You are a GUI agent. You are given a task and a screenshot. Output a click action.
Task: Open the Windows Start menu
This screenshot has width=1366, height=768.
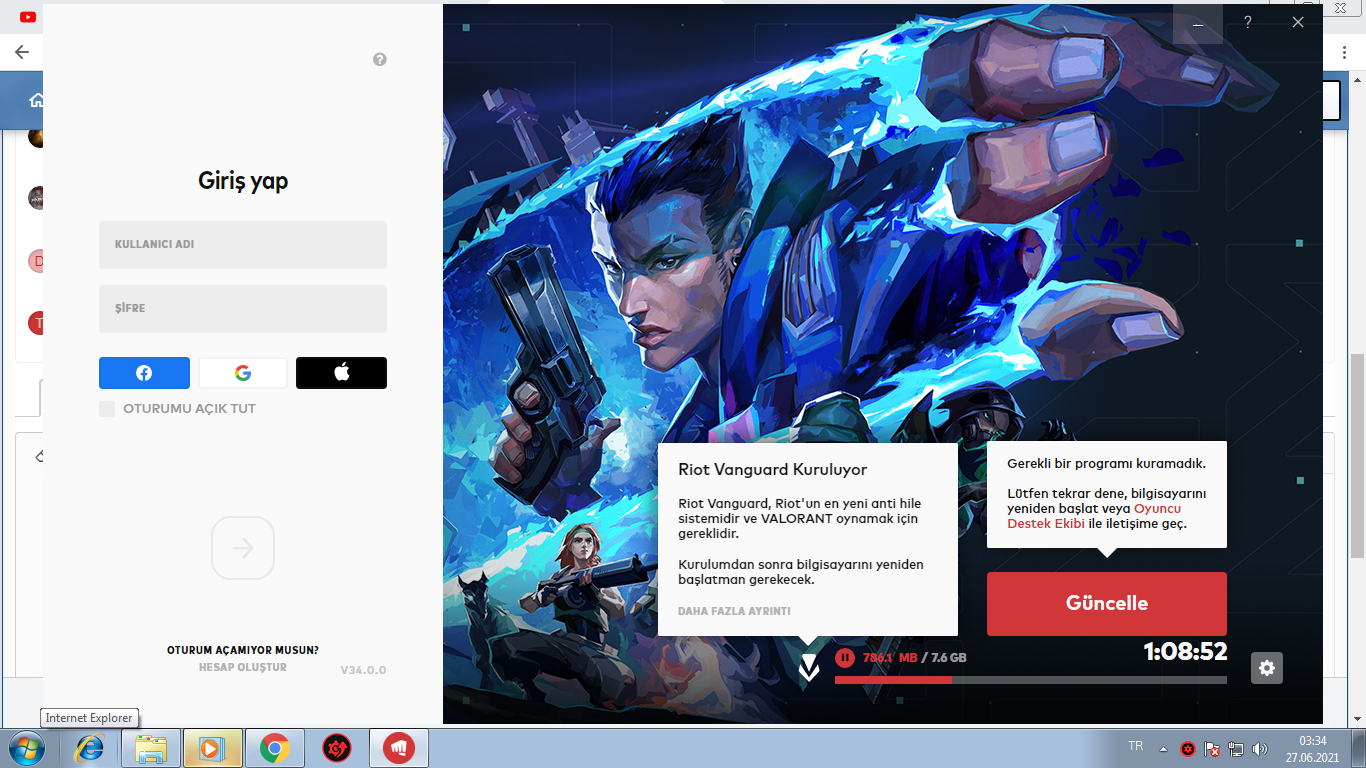pyautogui.click(x=25, y=748)
